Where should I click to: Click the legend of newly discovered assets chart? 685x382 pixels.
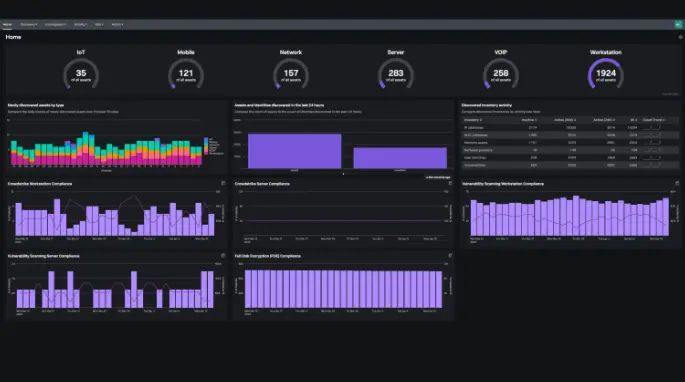click(214, 146)
